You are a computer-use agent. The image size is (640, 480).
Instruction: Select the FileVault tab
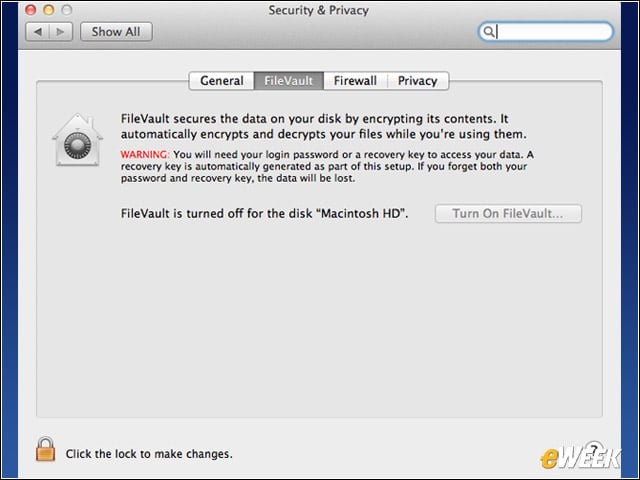click(289, 80)
